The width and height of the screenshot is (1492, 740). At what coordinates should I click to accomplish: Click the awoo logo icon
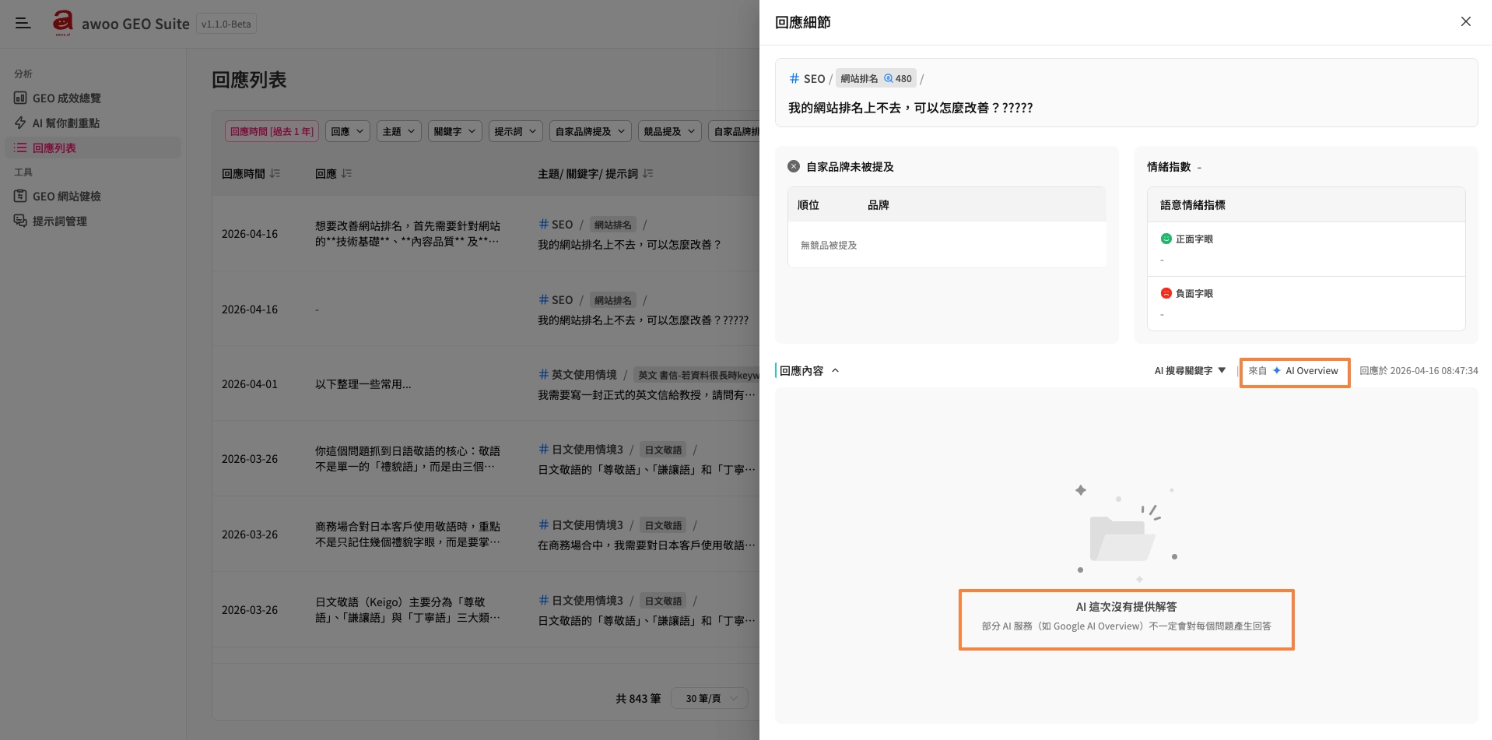tap(64, 22)
